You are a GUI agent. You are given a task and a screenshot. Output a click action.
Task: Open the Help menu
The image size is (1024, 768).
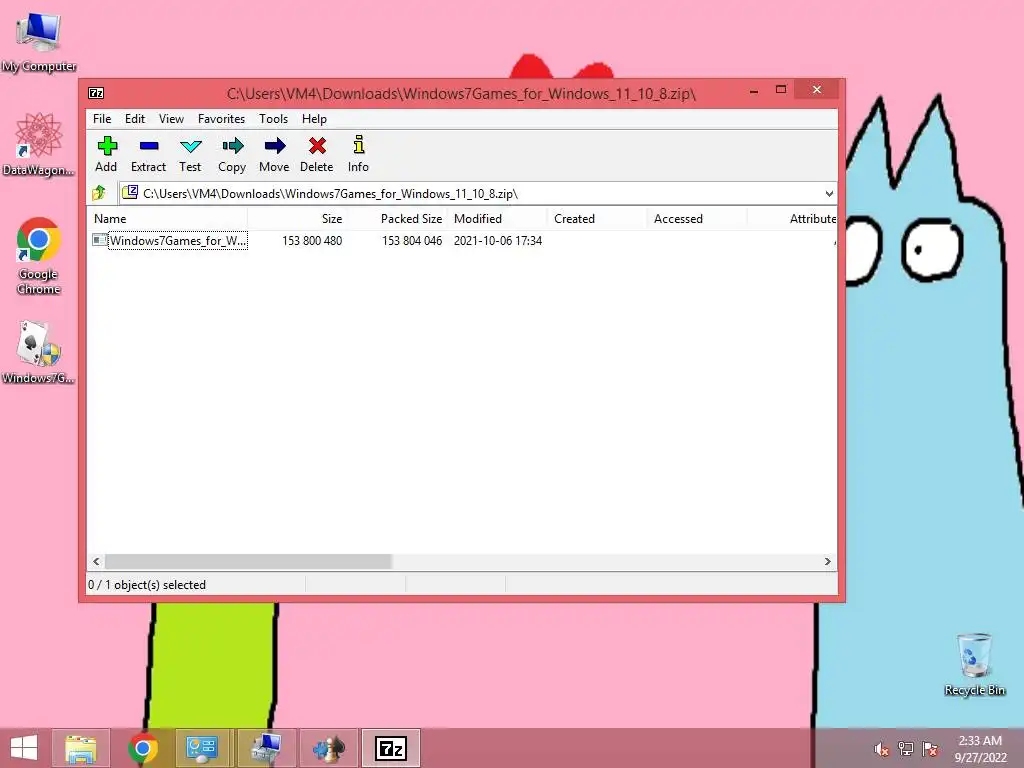(x=314, y=119)
